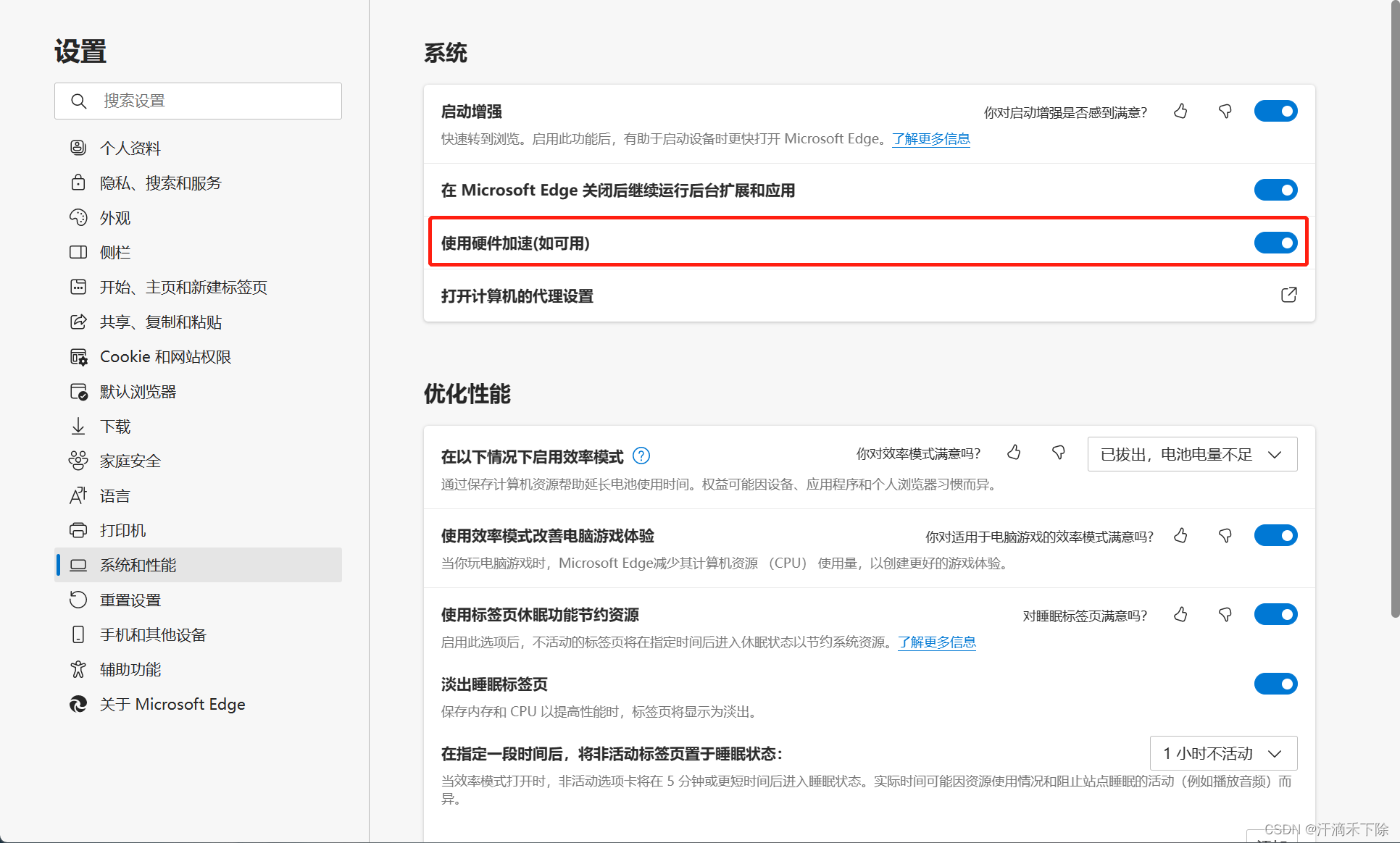The width and height of the screenshot is (1400, 843).
Task: Click thumbs up for 效率模式 satisfaction
Action: 1014,453
